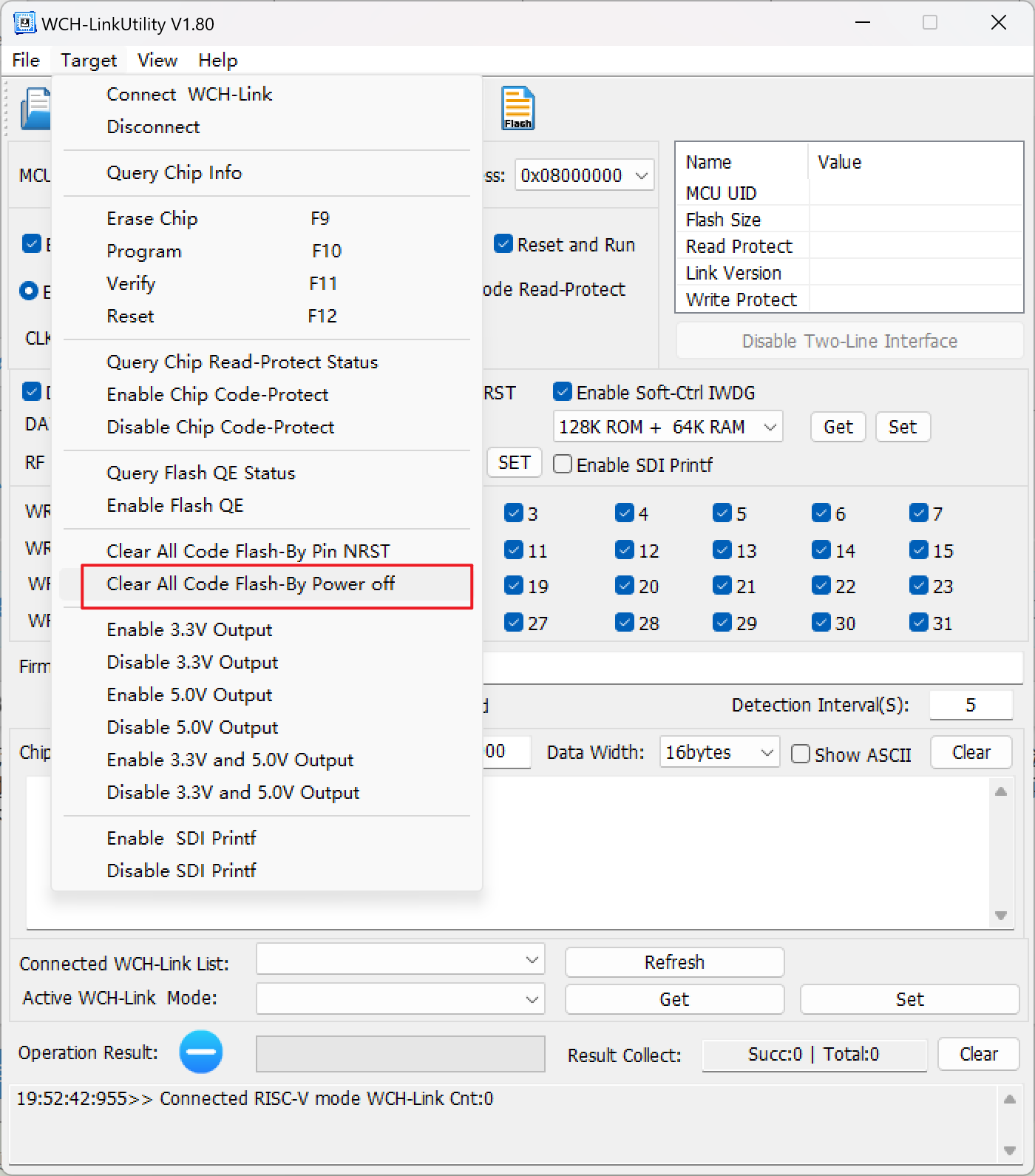
Task: Open the View menu
Action: coord(157,61)
